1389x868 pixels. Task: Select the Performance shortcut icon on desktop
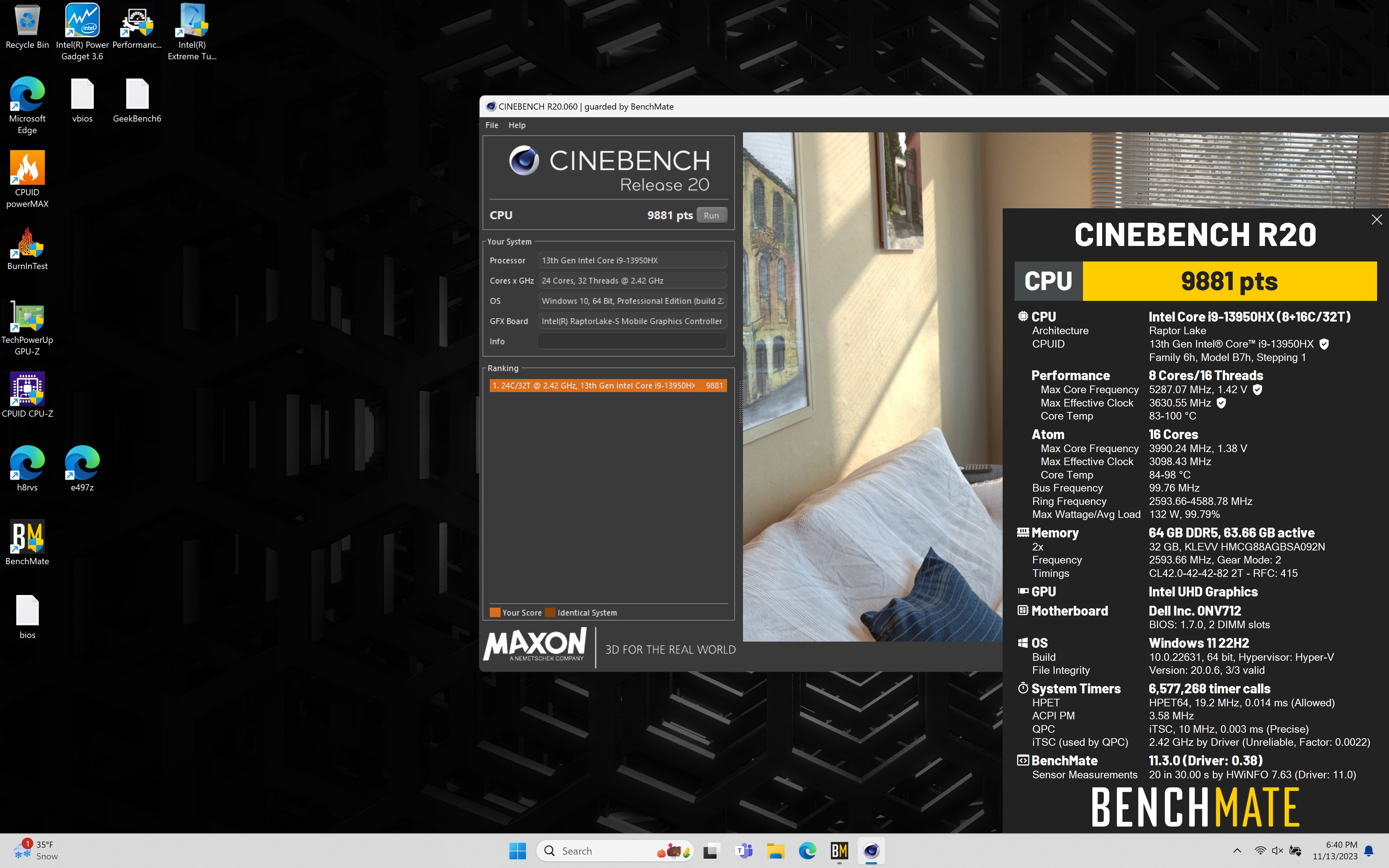coord(137,27)
